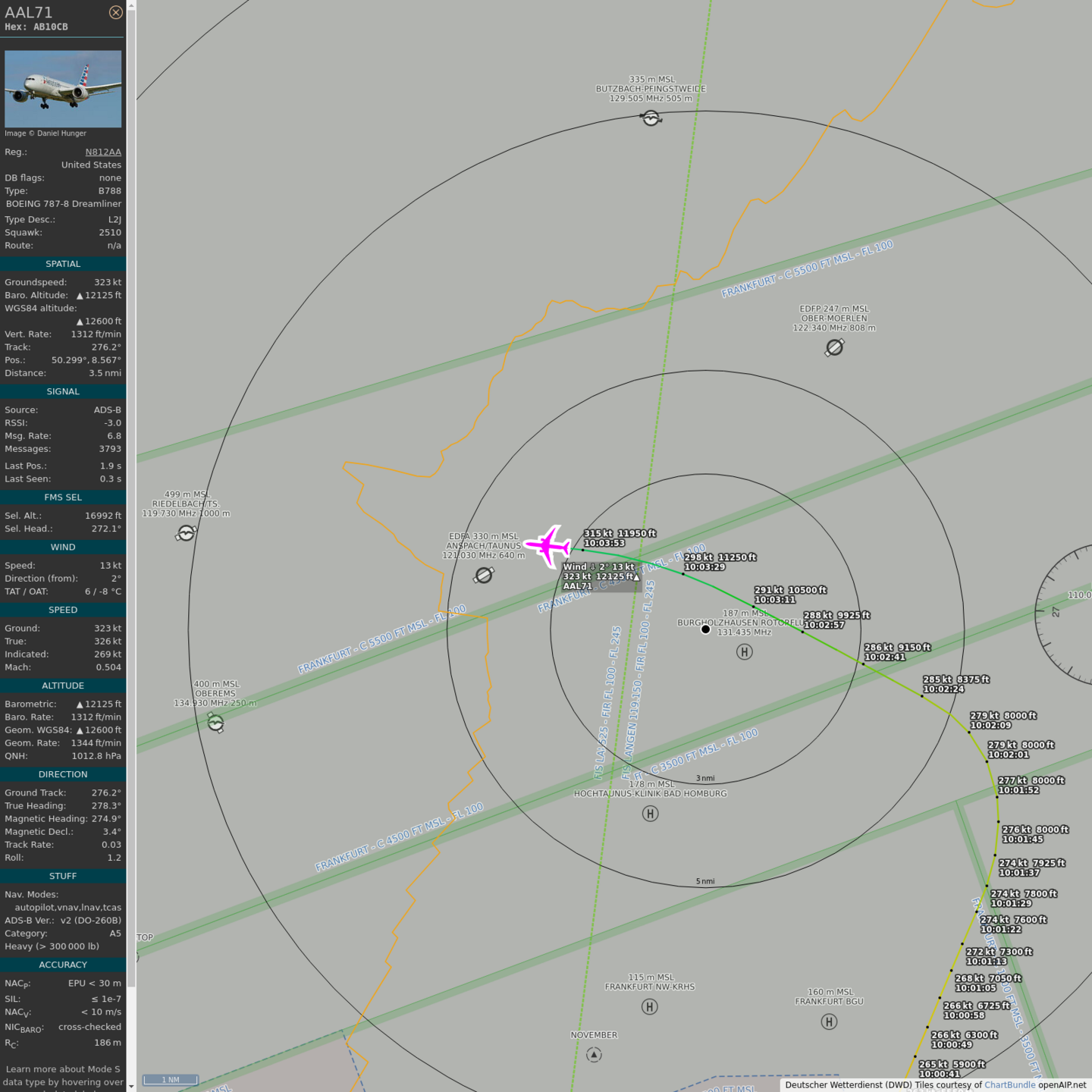Click the sidebar scroll-up arrow
The width and height of the screenshot is (1092, 1092).
[131, 5]
